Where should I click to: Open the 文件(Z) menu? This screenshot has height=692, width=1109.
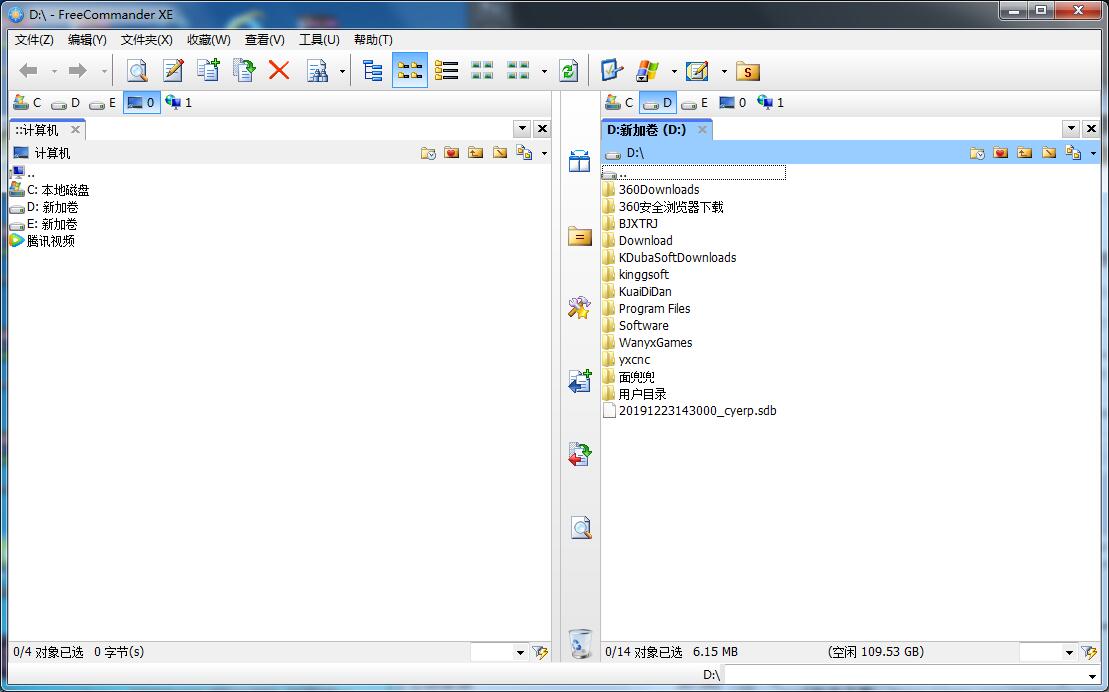34,40
